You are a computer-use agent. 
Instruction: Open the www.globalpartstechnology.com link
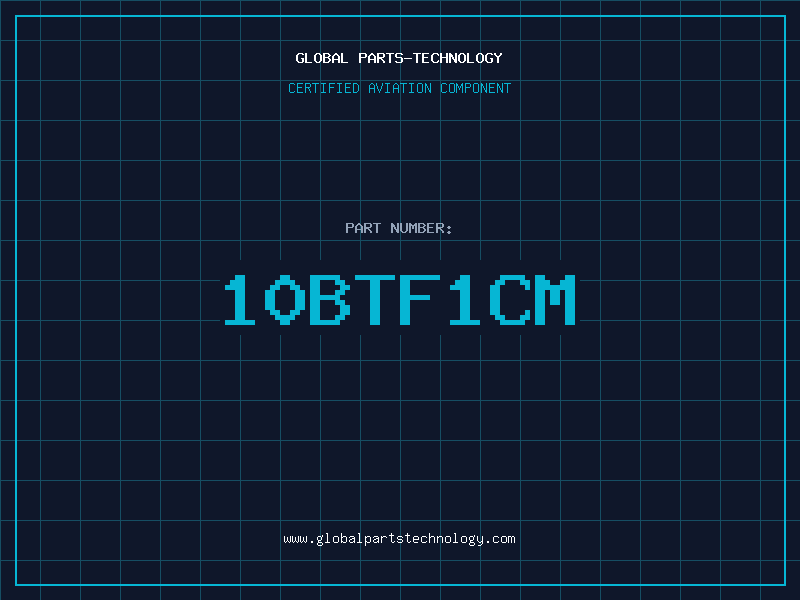pyautogui.click(x=399, y=539)
